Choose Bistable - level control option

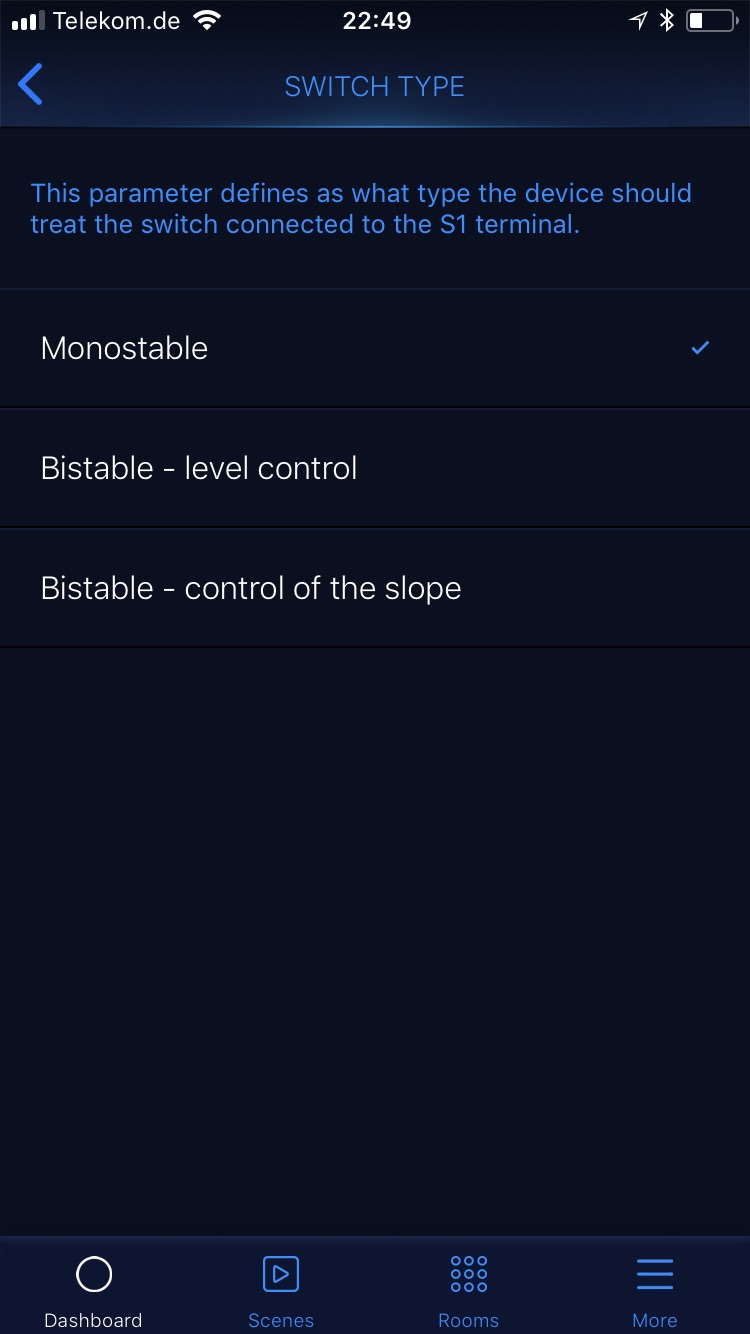199,468
